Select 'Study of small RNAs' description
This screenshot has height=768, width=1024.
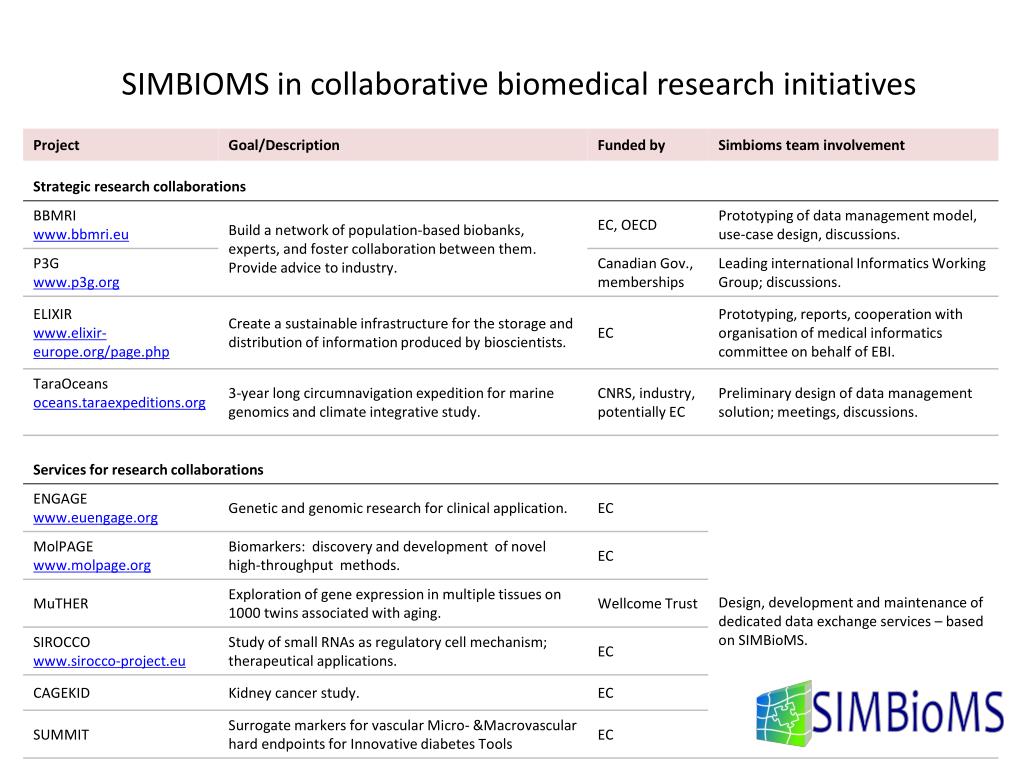[x=387, y=651]
